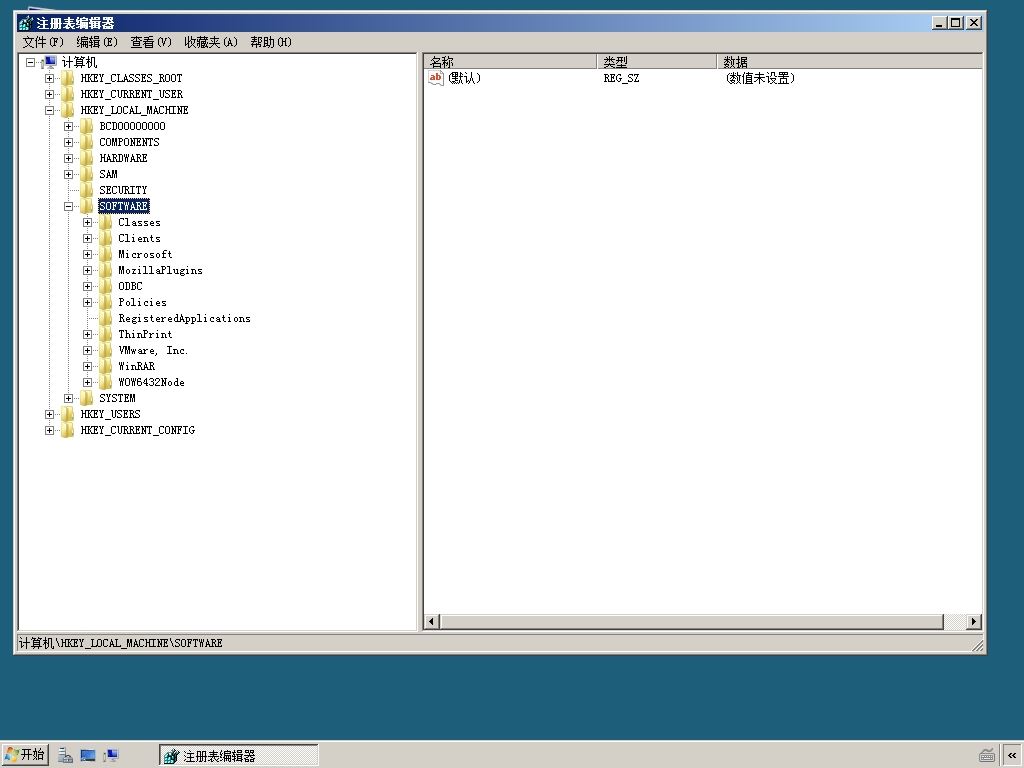Click the 类型 column header
Screen dimensions: 1024x768
656,62
